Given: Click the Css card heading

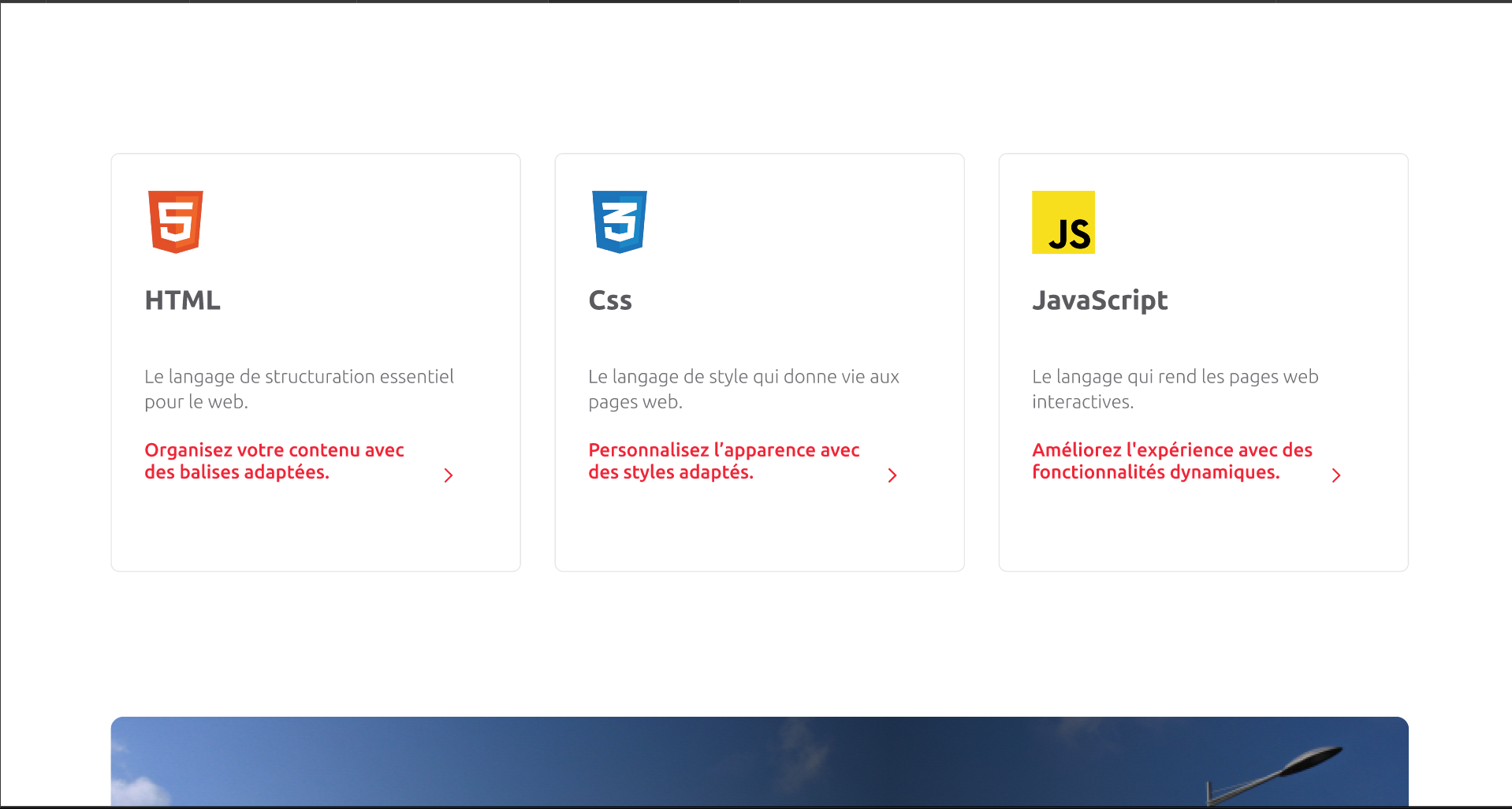Looking at the screenshot, I should [610, 300].
